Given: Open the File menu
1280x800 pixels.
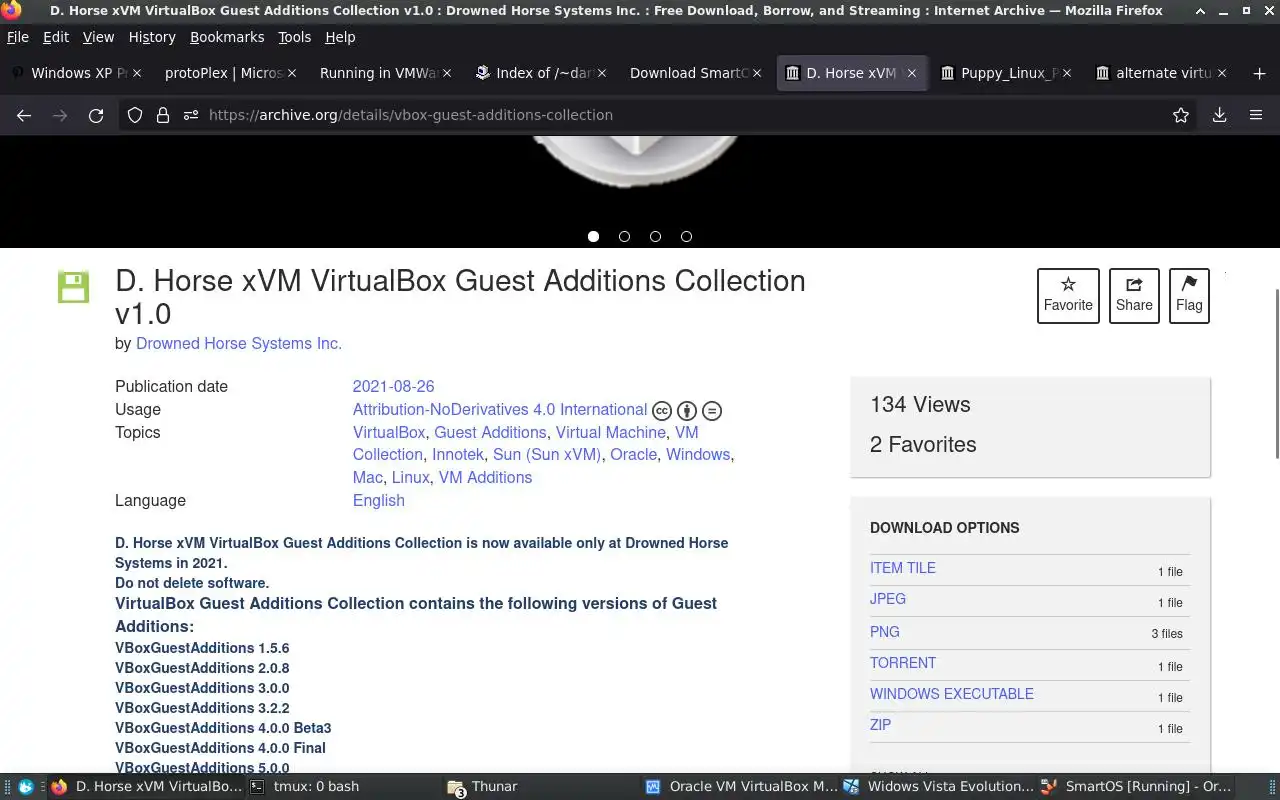Looking at the screenshot, I should (18, 37).
